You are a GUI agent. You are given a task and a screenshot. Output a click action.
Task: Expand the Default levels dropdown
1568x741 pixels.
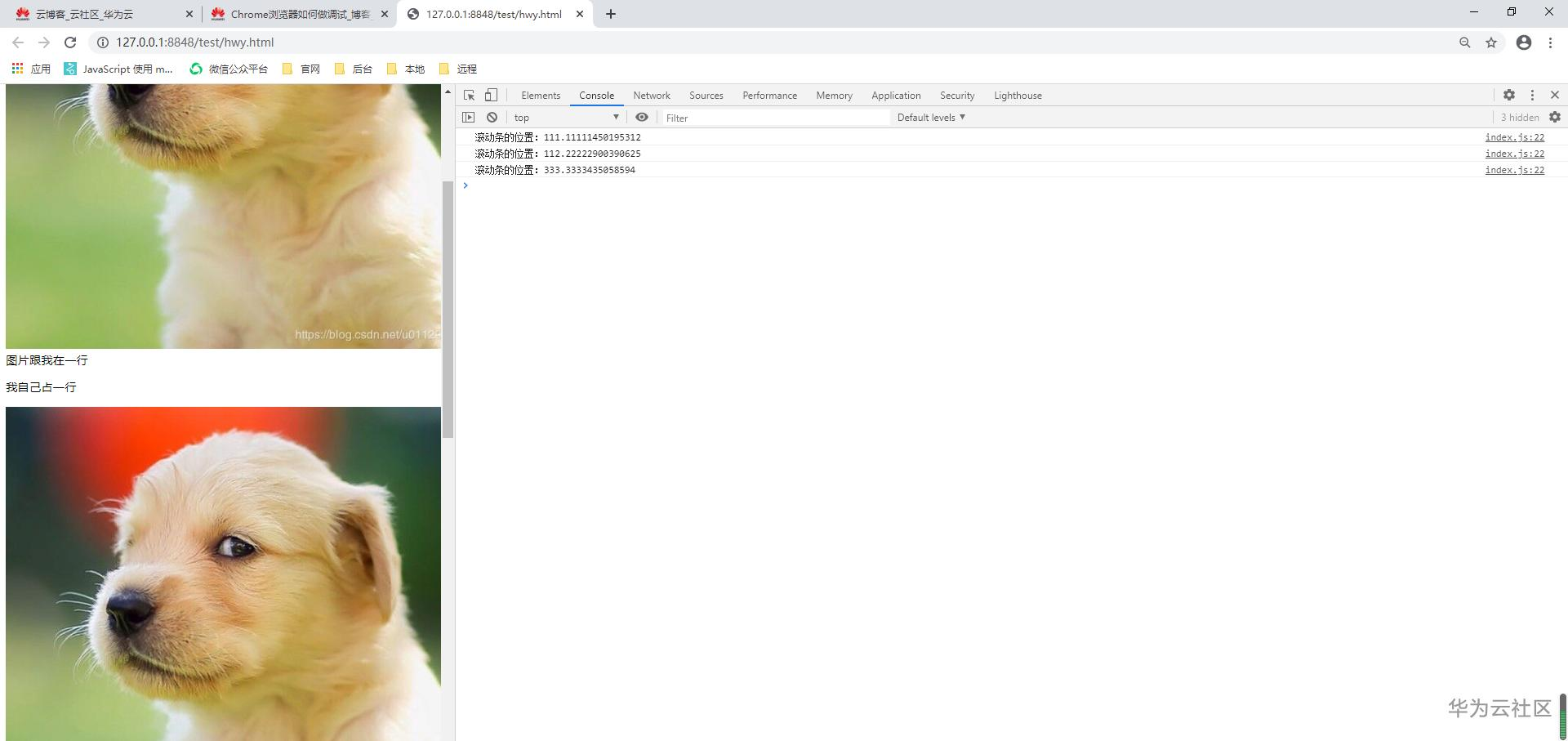pos(931,118)
